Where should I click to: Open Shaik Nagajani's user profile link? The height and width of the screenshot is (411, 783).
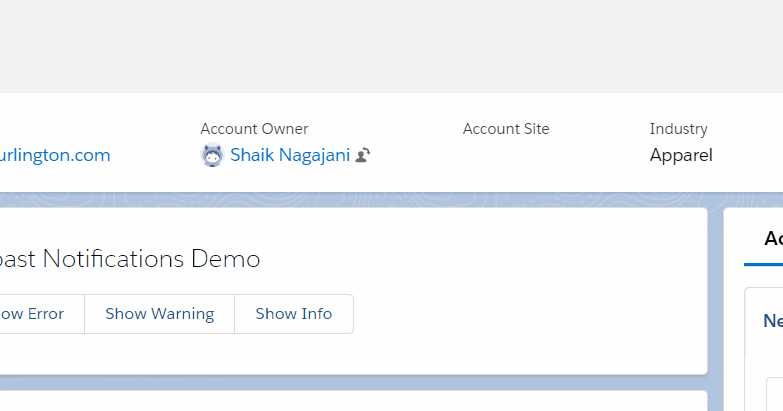click(289, 155)
